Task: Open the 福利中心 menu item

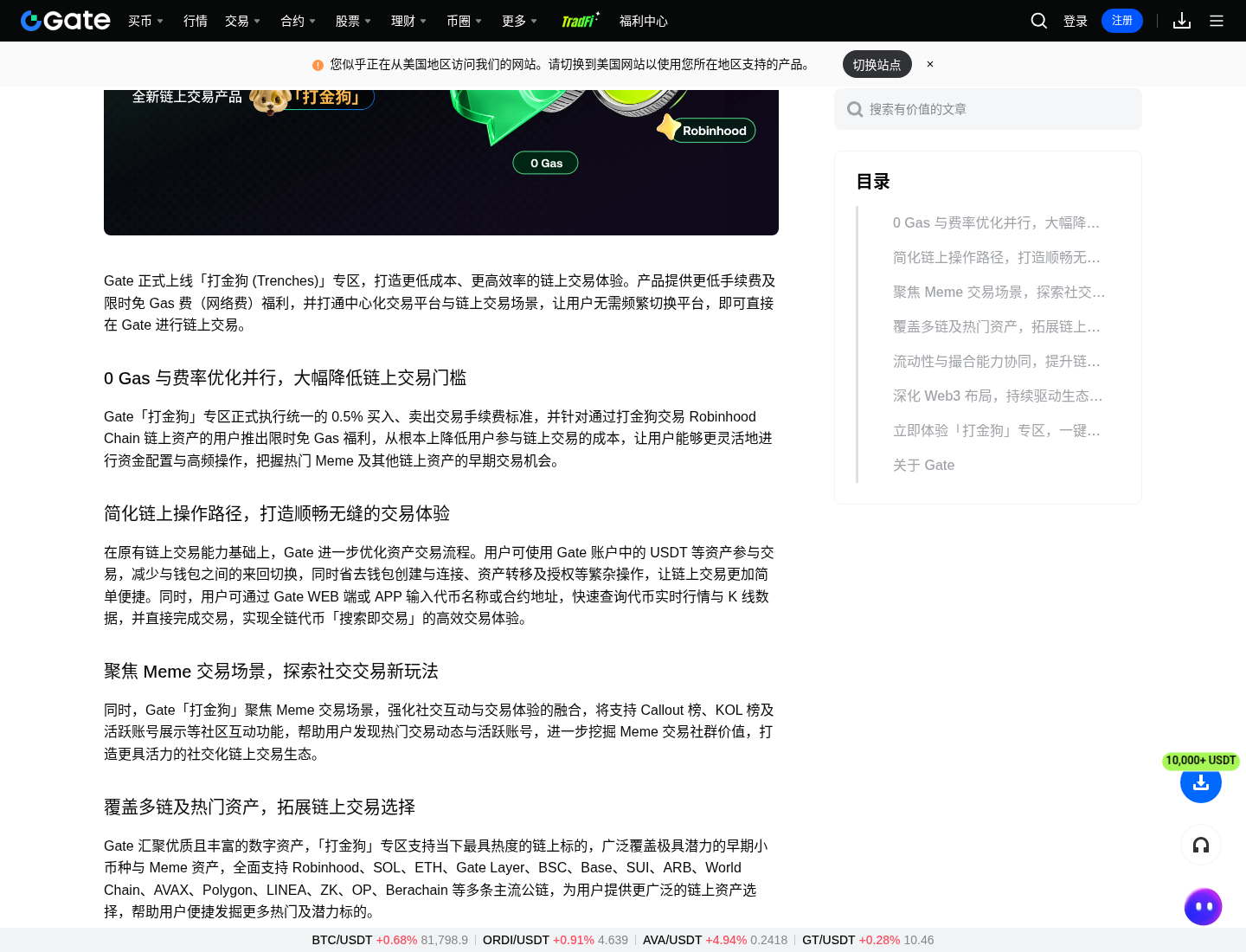Action: (644, 21)
